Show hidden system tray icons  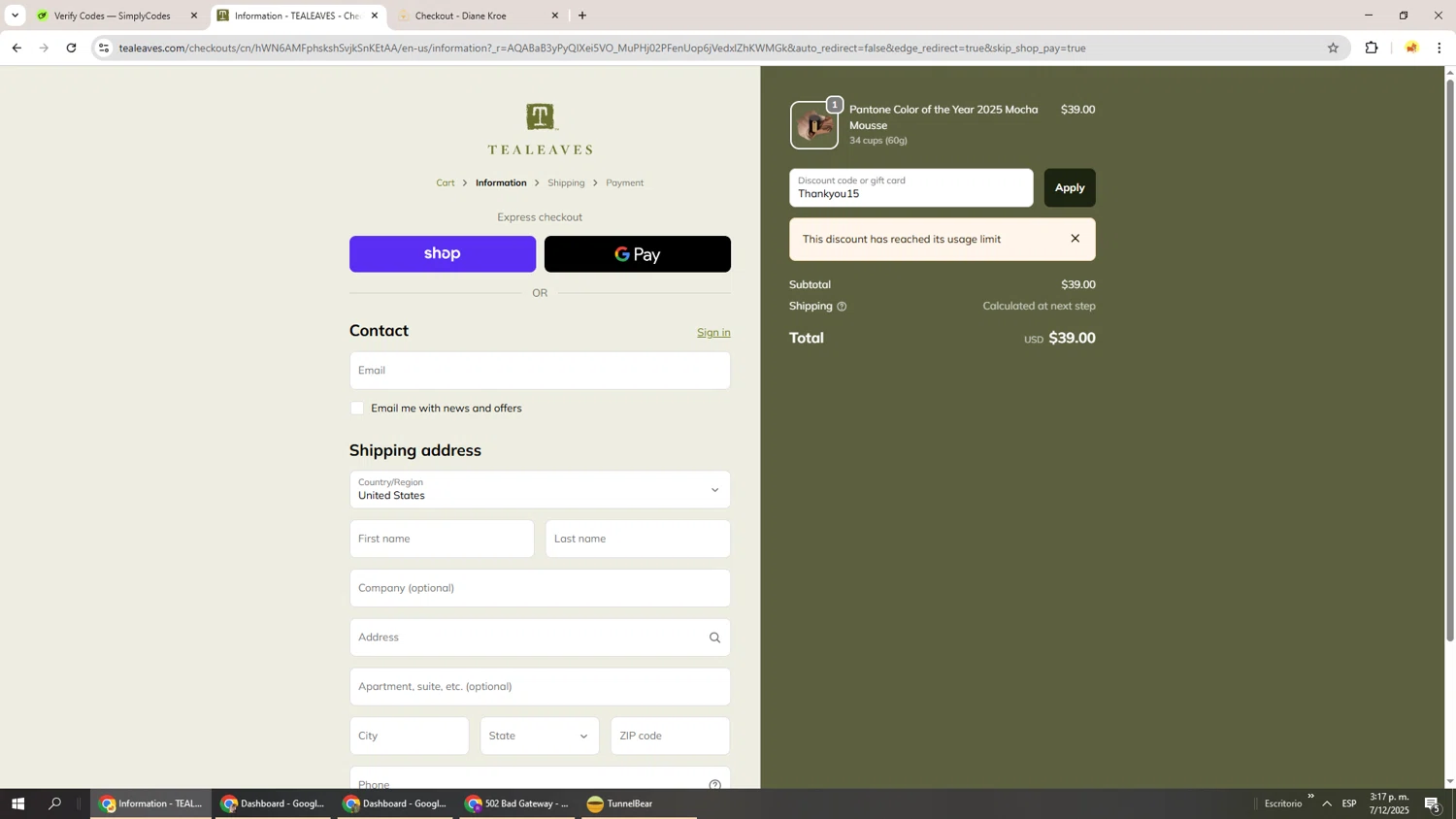1327,803
